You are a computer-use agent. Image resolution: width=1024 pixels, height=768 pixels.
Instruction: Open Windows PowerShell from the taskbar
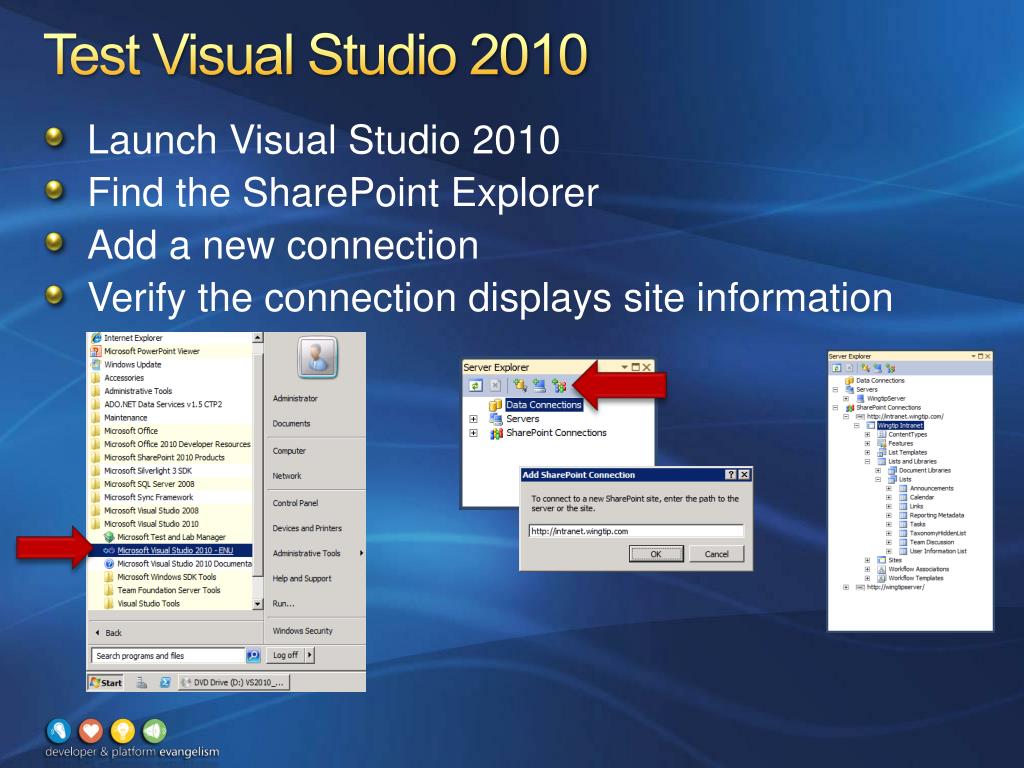click(x=165, y=682)
